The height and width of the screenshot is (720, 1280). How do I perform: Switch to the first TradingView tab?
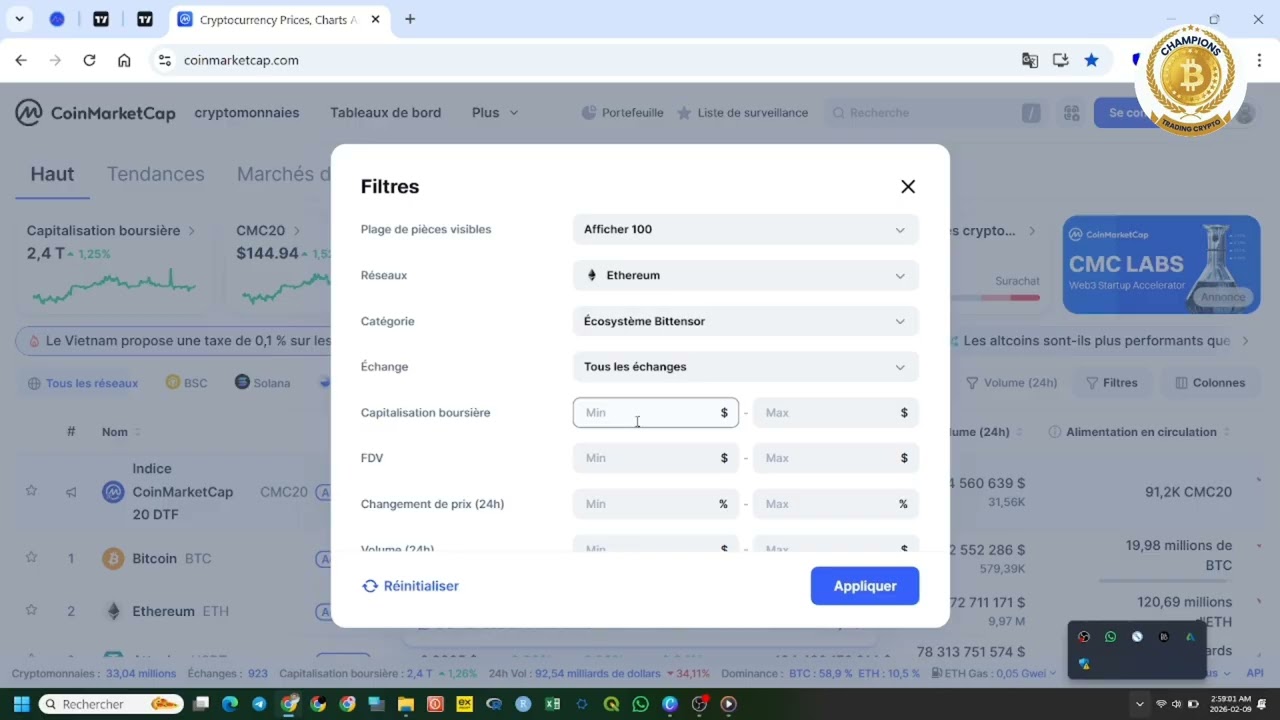click(101, 19)
